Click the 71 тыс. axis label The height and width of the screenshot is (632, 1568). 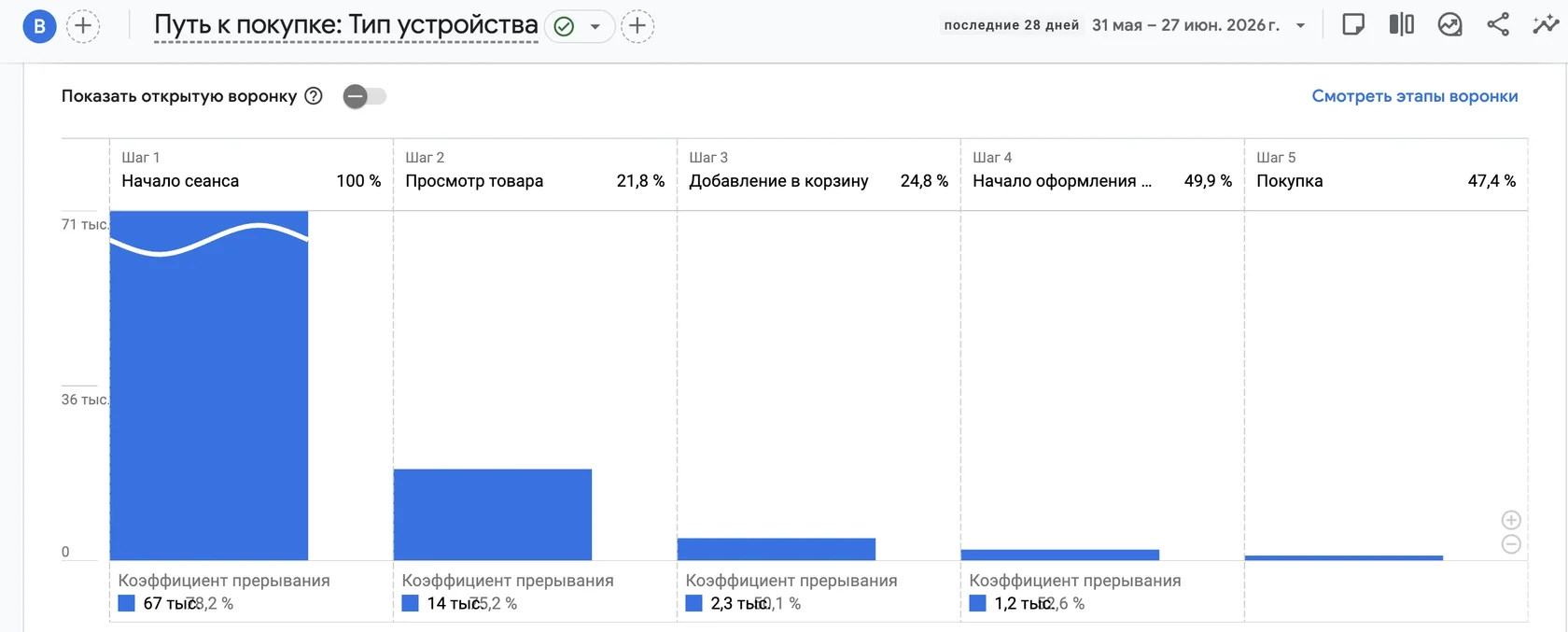tap(85, 224)
